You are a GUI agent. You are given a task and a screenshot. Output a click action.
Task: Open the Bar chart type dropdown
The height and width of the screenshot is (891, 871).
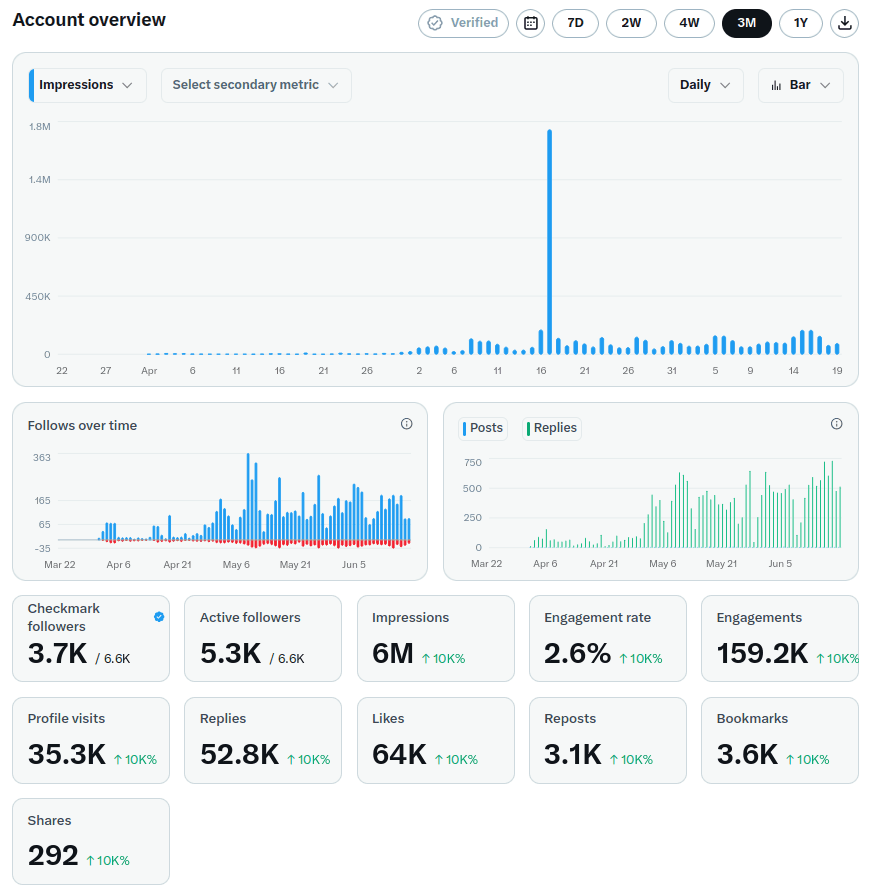pyautogui.click(x=801, y=85)
